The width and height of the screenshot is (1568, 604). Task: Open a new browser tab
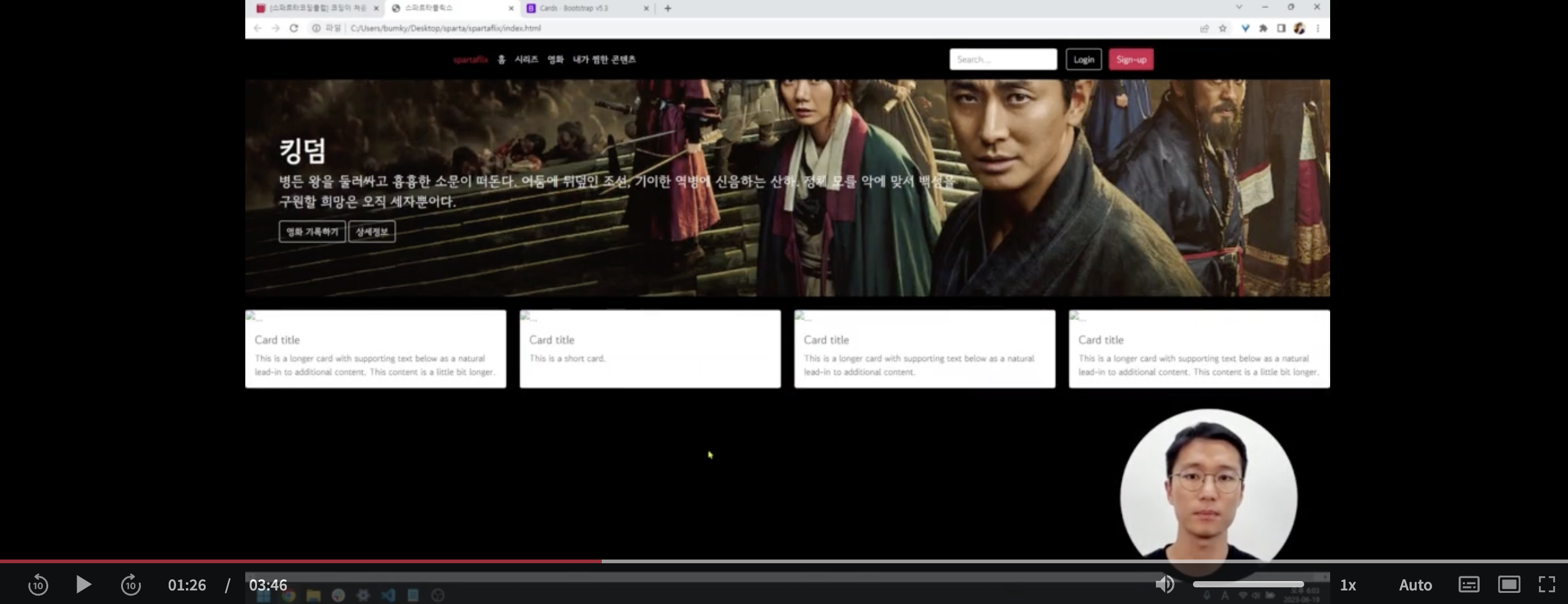668,8
